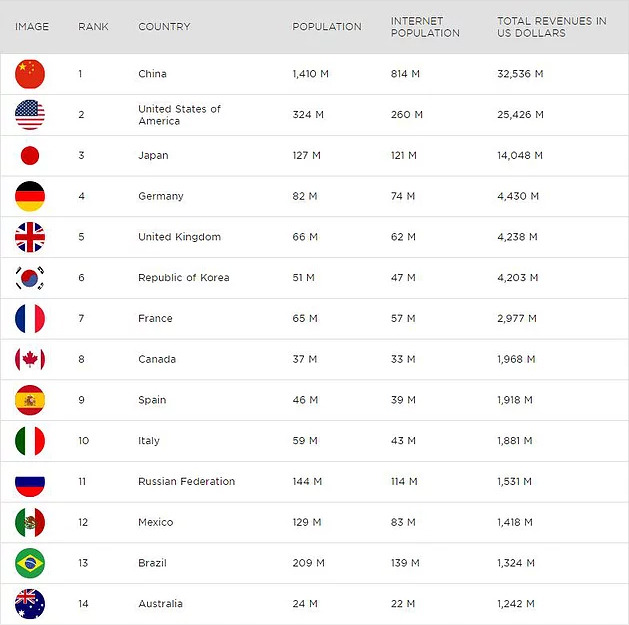The height and width of the screenshot is (625, 629).
Task: Click the RANK column header
Action: click(x=93, y=27)
